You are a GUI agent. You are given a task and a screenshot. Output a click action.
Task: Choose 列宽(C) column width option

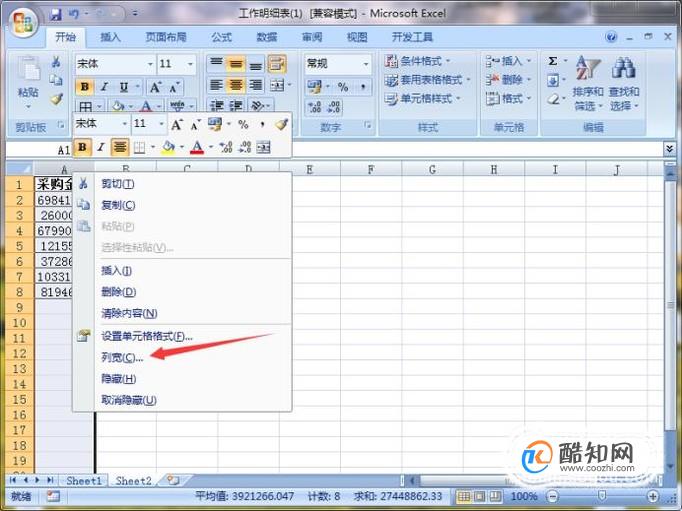(x=182, y=357)
